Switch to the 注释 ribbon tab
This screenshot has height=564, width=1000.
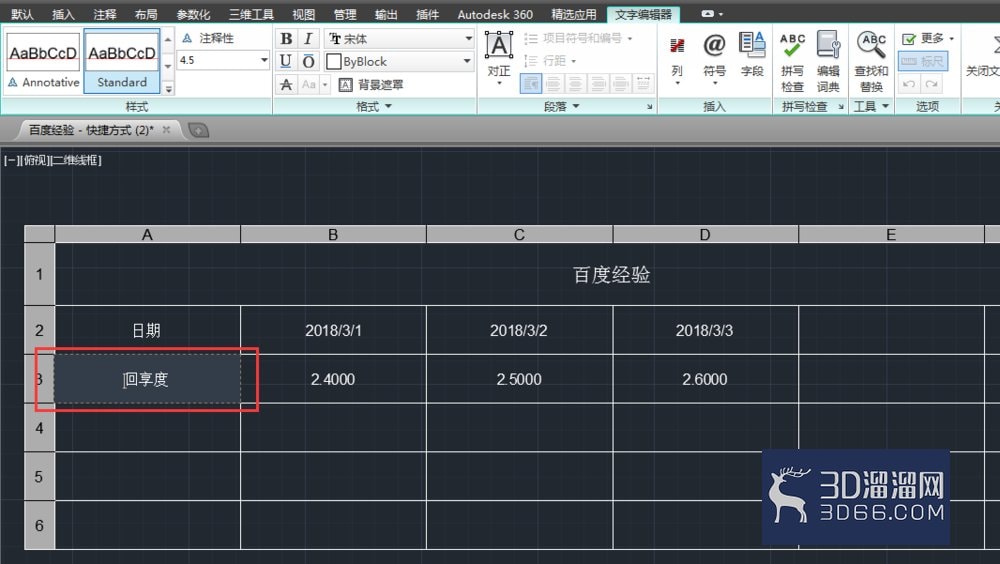click(105, 14)
